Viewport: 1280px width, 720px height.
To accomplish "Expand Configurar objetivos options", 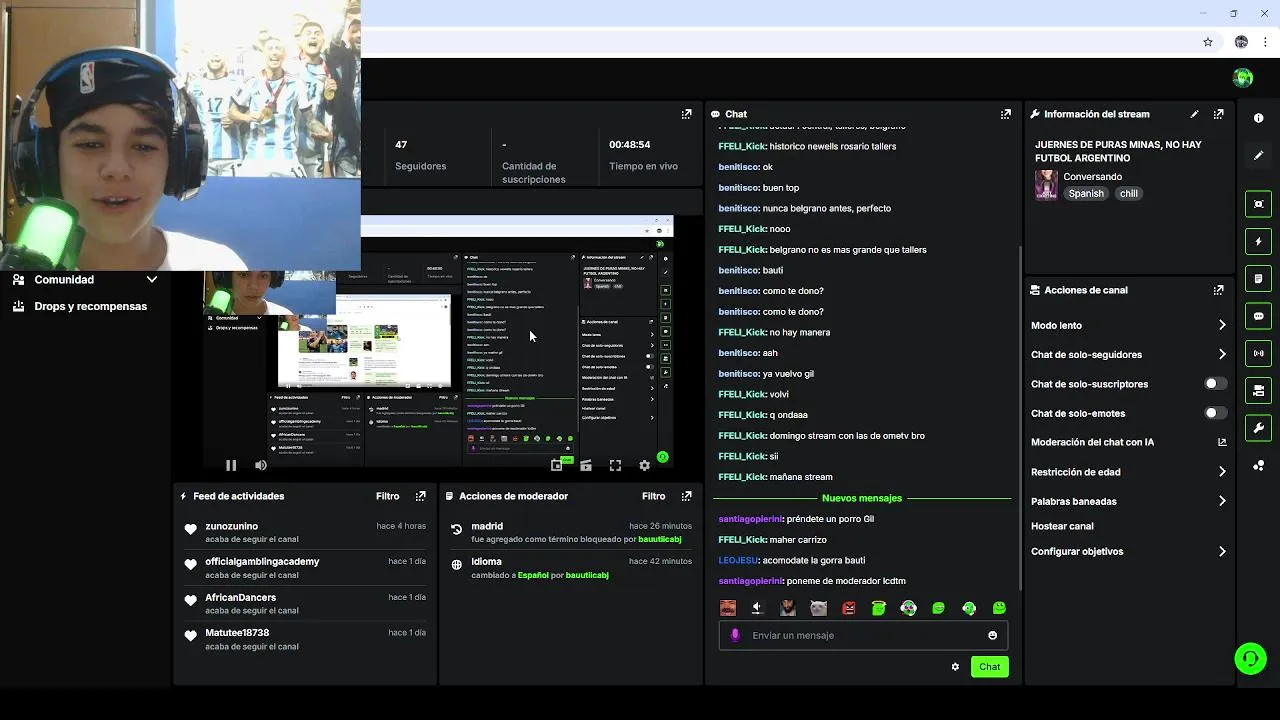I will pos(1222,551).
